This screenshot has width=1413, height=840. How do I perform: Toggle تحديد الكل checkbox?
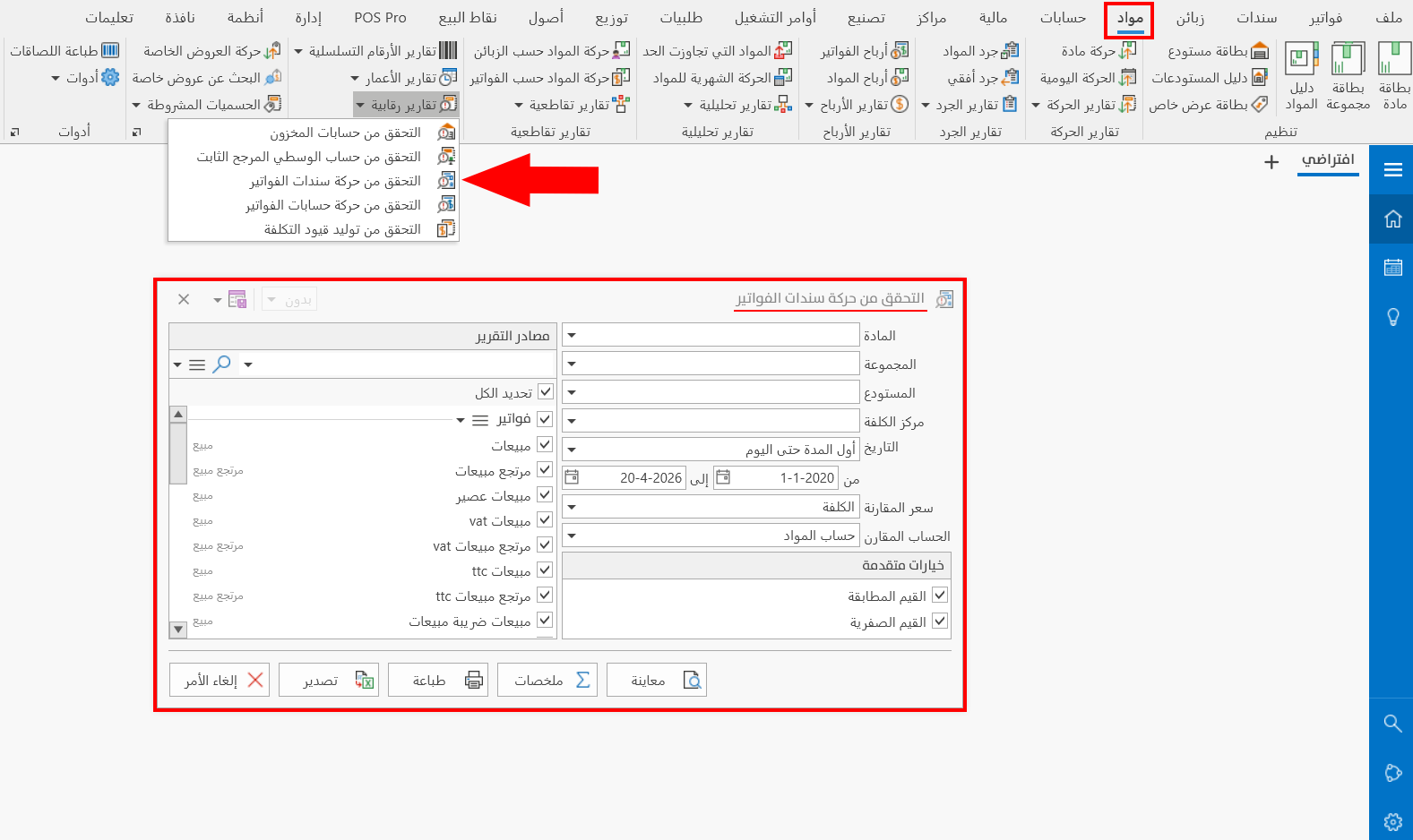[545, 392]
